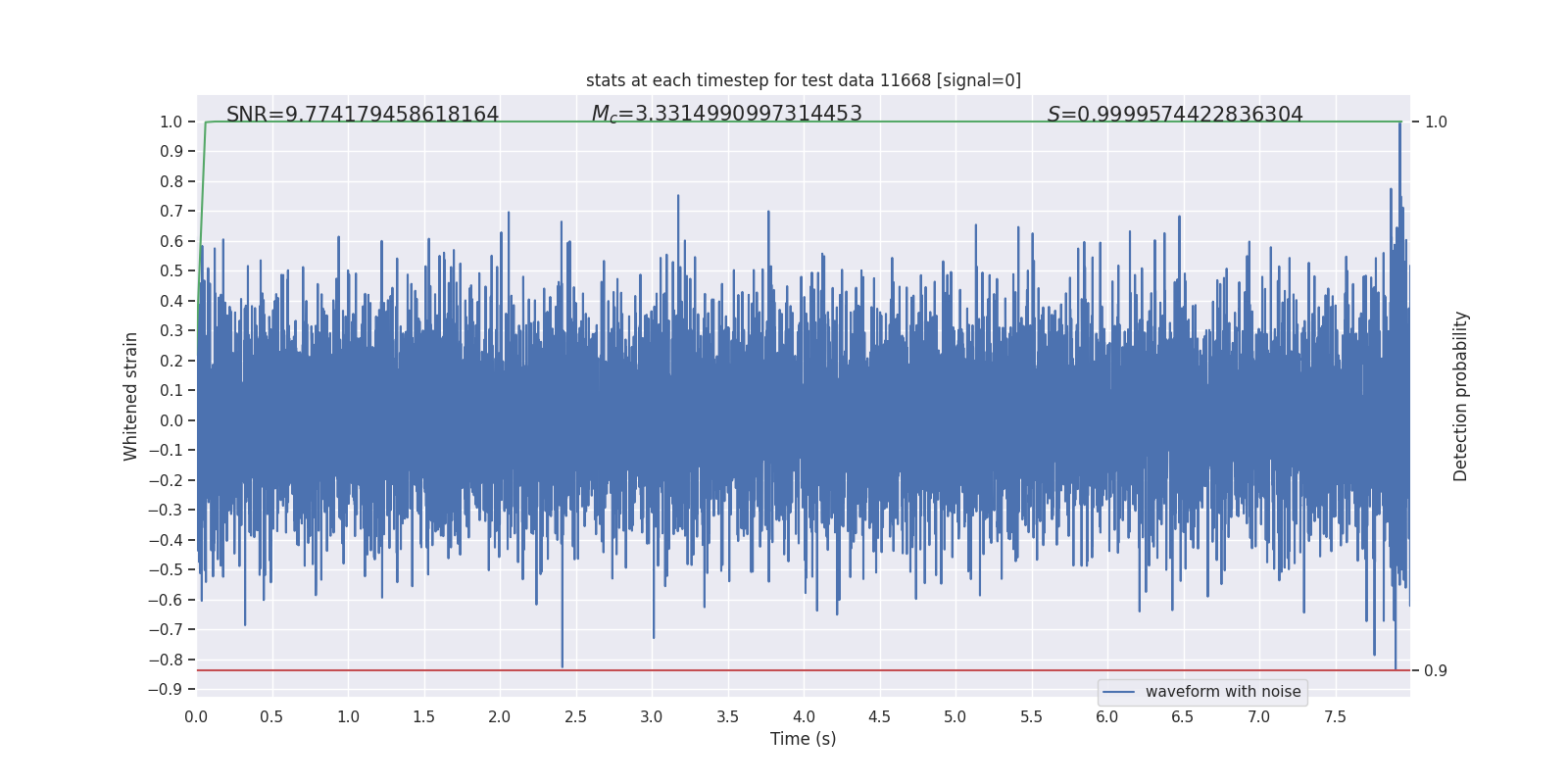Select the 2.0 time axis tick label
Image resolution: width=1568 pixels, height=784 pixels.
click(500, 716)
